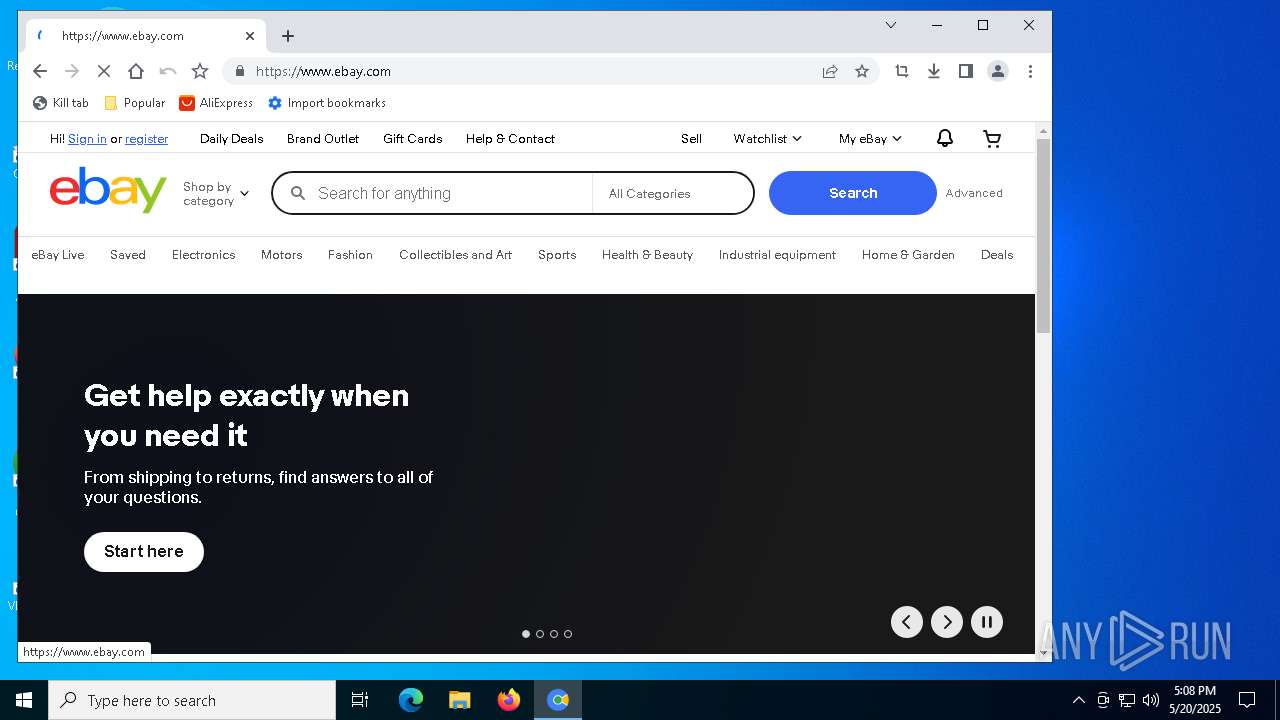Image resolution: width=1280 pixels, height=720 pixels.
Task: Open the Deals category
Action: point(997,255)
